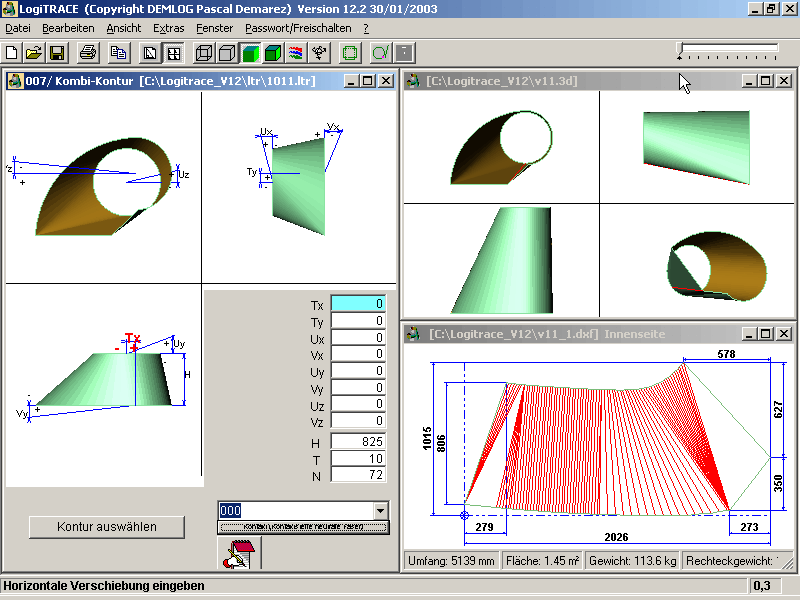Open the Fenster menu
The height and width of the screenshot is (600, 800).
pos(214,28)
